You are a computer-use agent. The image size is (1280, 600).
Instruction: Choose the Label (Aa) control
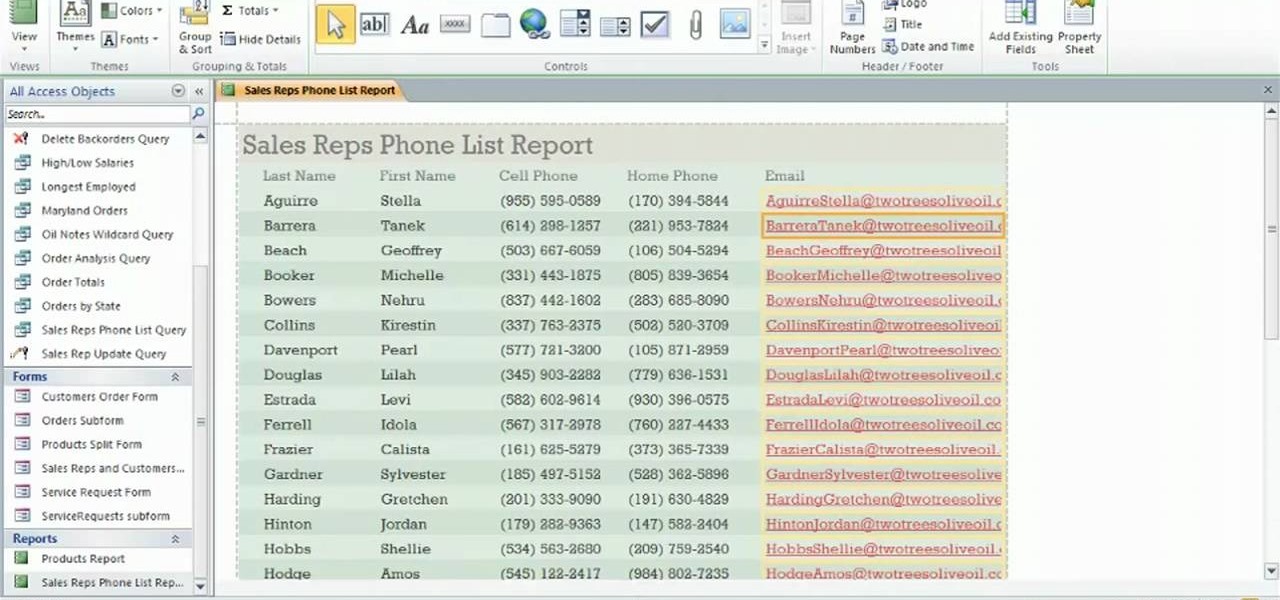pyautogui.click(x=414, y=24)
